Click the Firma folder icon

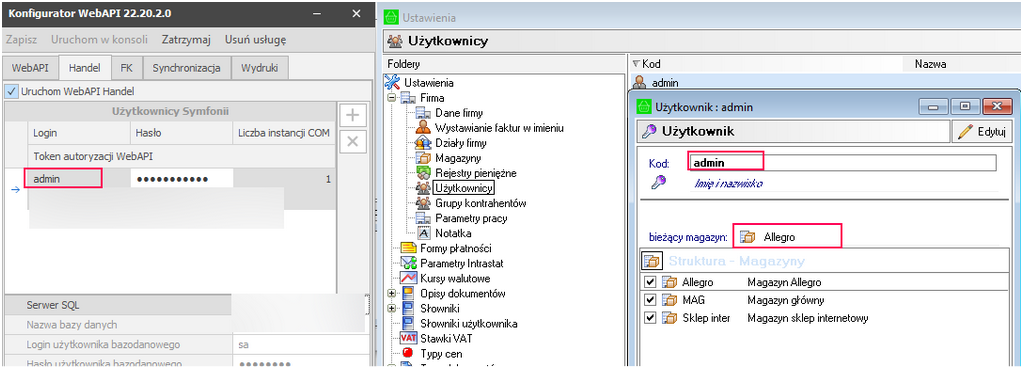(409, 98)
